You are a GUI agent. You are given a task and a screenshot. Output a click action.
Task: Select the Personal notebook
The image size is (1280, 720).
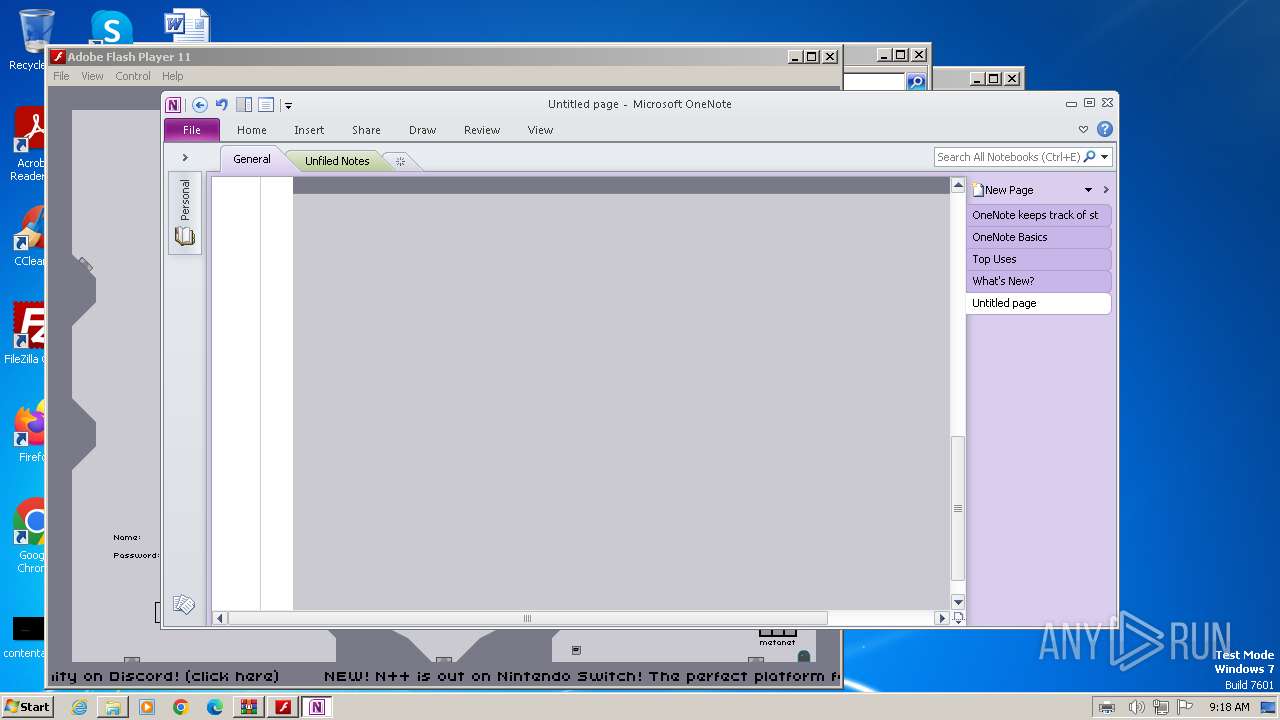(185, 213)
